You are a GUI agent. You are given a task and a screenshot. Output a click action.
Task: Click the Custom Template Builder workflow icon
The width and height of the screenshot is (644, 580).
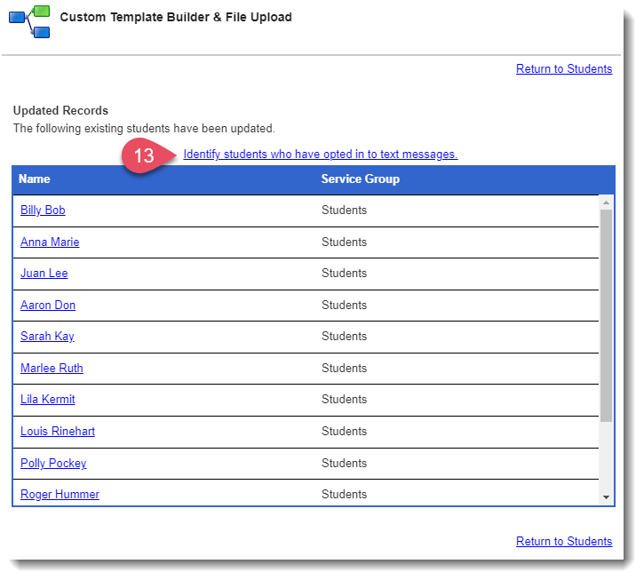pyautogui.click(x=30, y=21)
